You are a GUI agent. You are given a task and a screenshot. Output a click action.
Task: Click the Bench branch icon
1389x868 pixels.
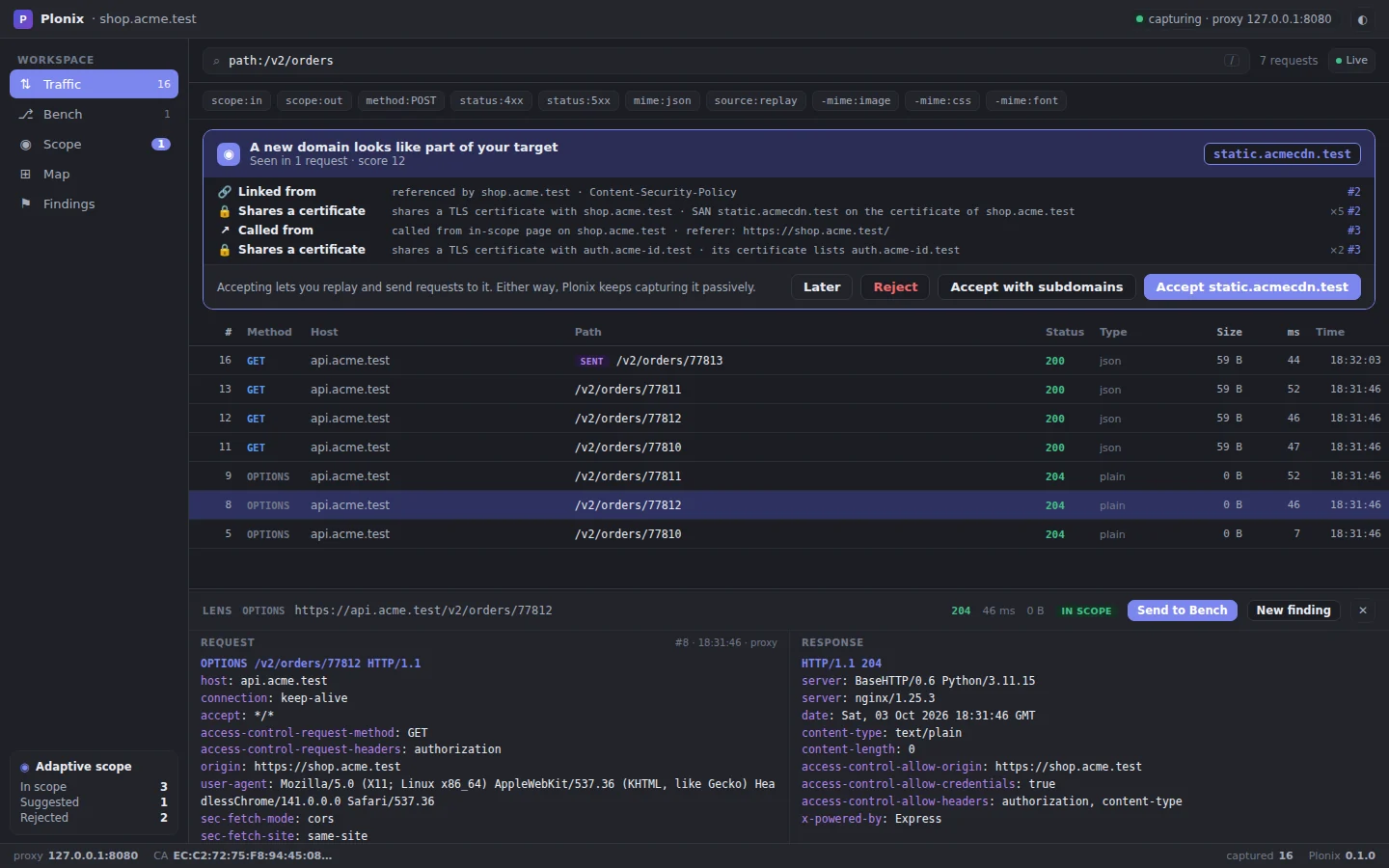coord(25,114)
